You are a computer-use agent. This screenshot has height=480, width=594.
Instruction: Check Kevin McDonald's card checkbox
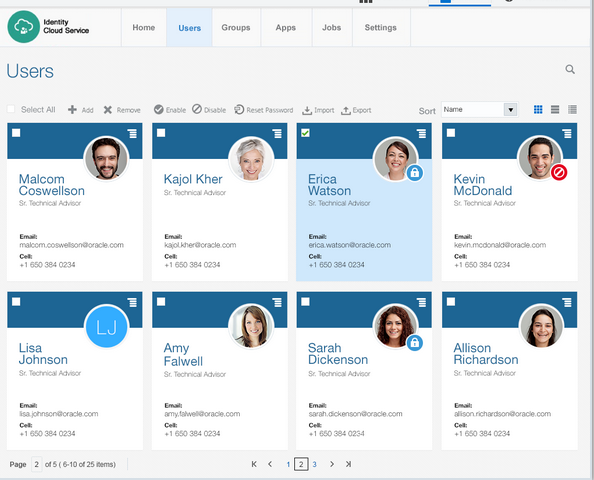451,133
